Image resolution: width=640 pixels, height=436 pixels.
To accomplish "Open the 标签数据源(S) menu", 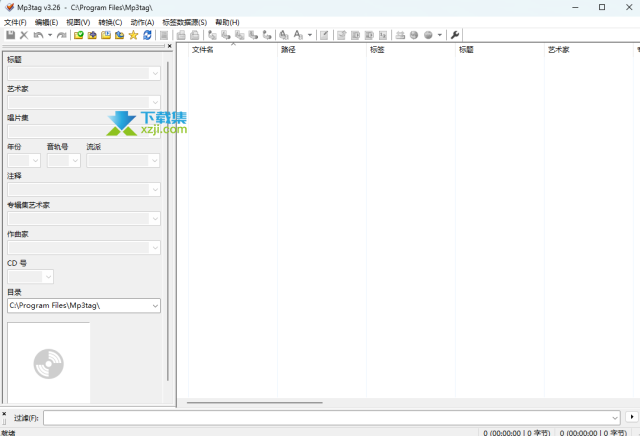I will click(x=185, y=22).
